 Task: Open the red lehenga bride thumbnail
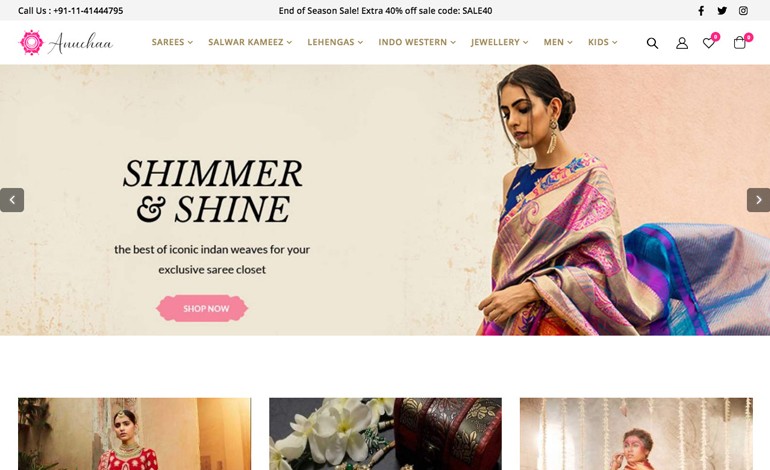(x=135, y=434)
